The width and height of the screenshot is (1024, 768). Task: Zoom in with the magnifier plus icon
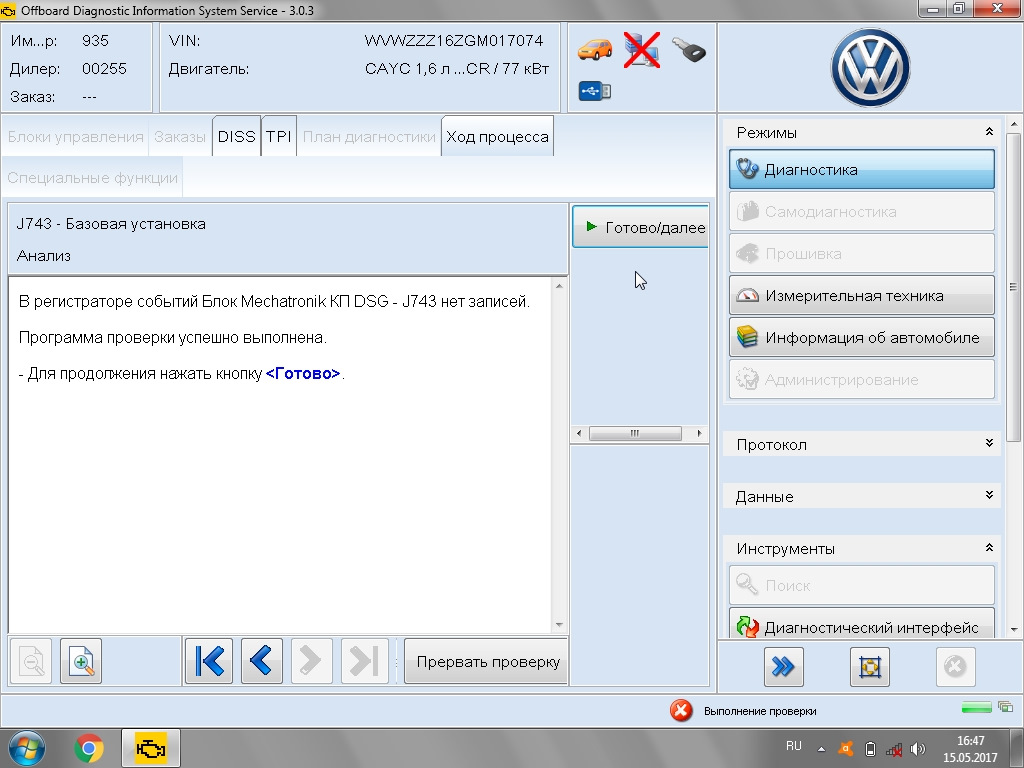point(81,661)
